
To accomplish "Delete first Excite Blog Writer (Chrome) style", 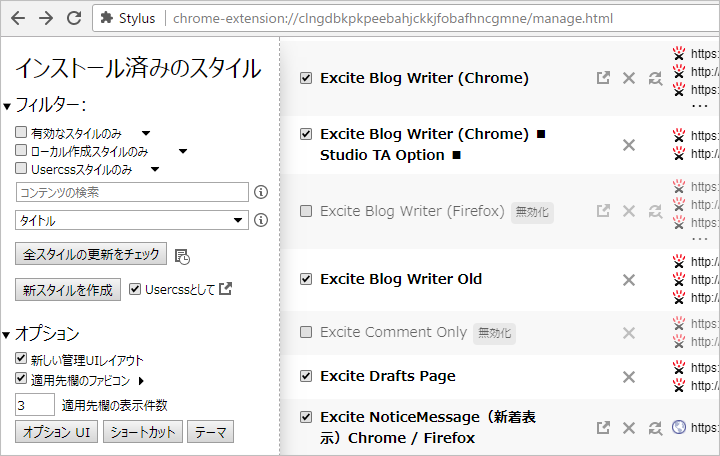I will [x=629, y=78].
